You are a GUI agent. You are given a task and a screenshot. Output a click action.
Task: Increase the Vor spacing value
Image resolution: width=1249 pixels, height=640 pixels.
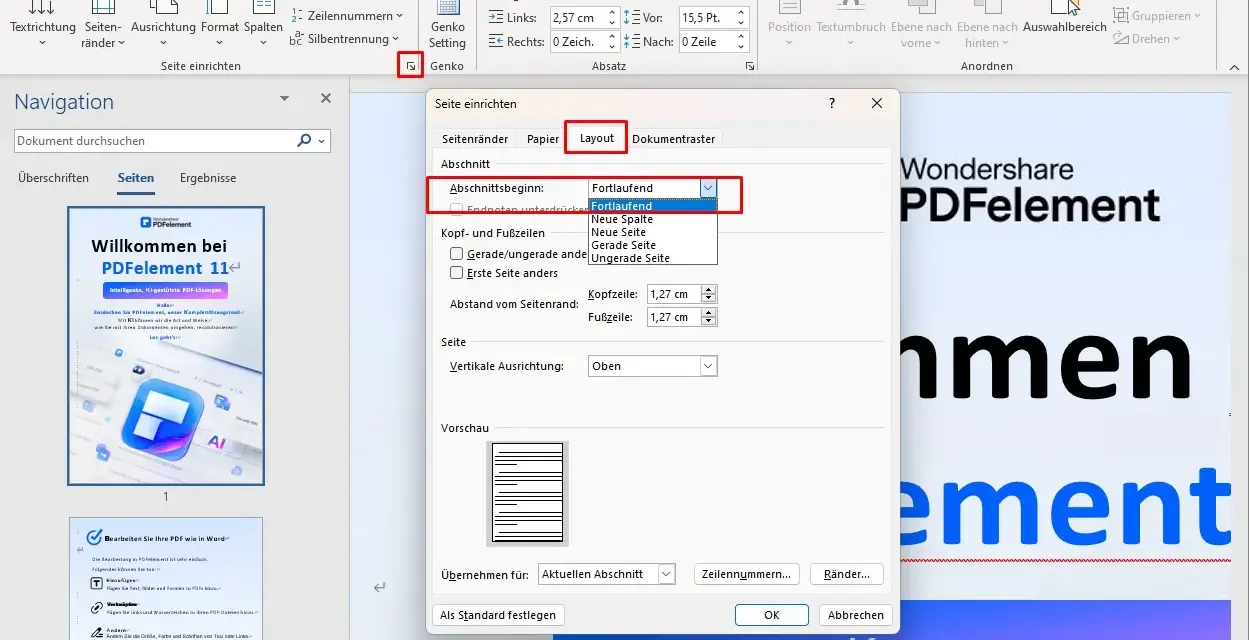coord(741,13)
